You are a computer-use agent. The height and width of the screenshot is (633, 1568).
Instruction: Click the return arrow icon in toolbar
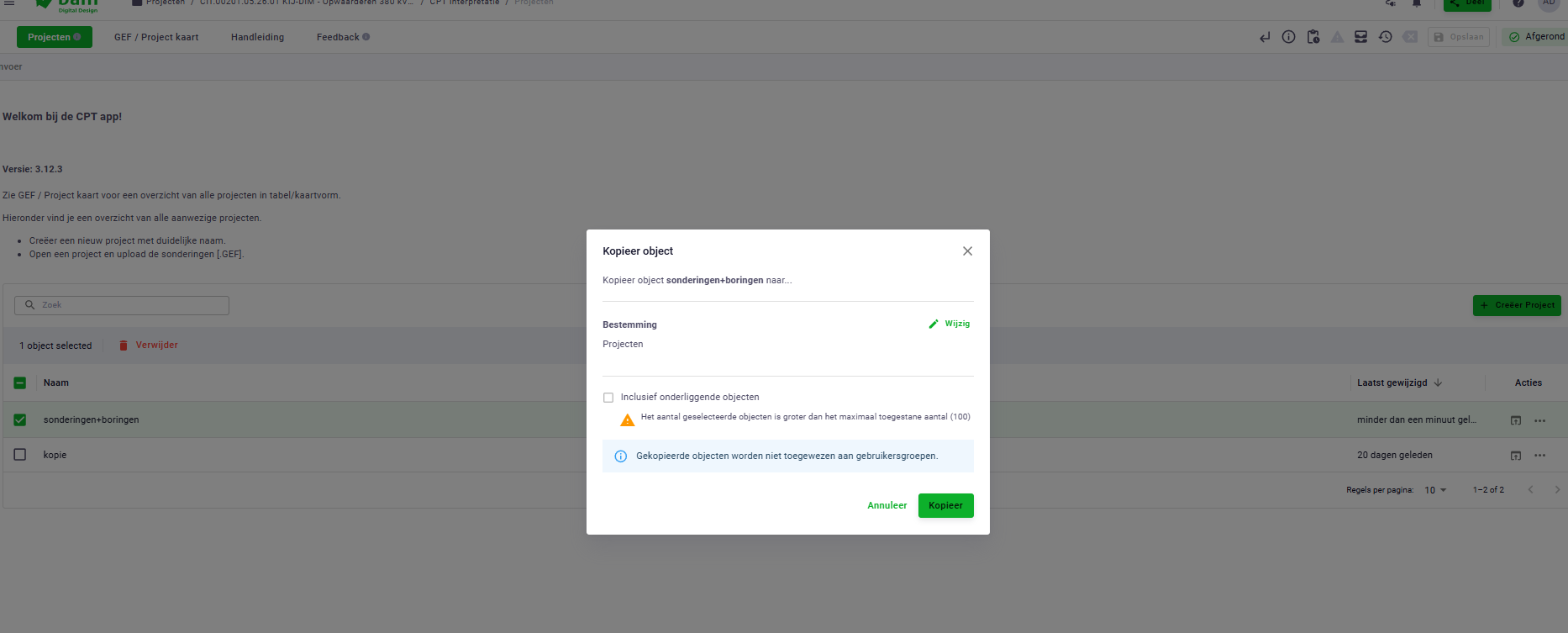click(1265, 37)
